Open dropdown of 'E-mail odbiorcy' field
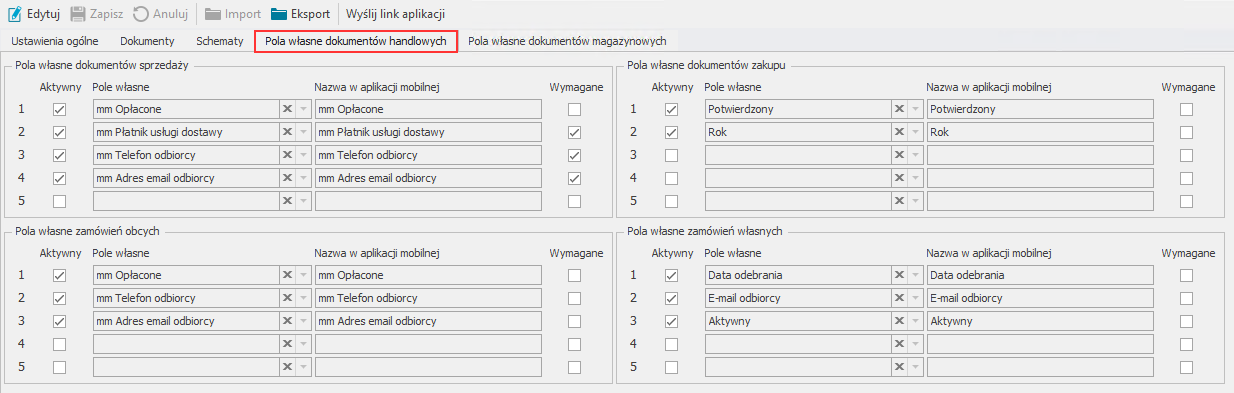 click(x=916, y=298)
